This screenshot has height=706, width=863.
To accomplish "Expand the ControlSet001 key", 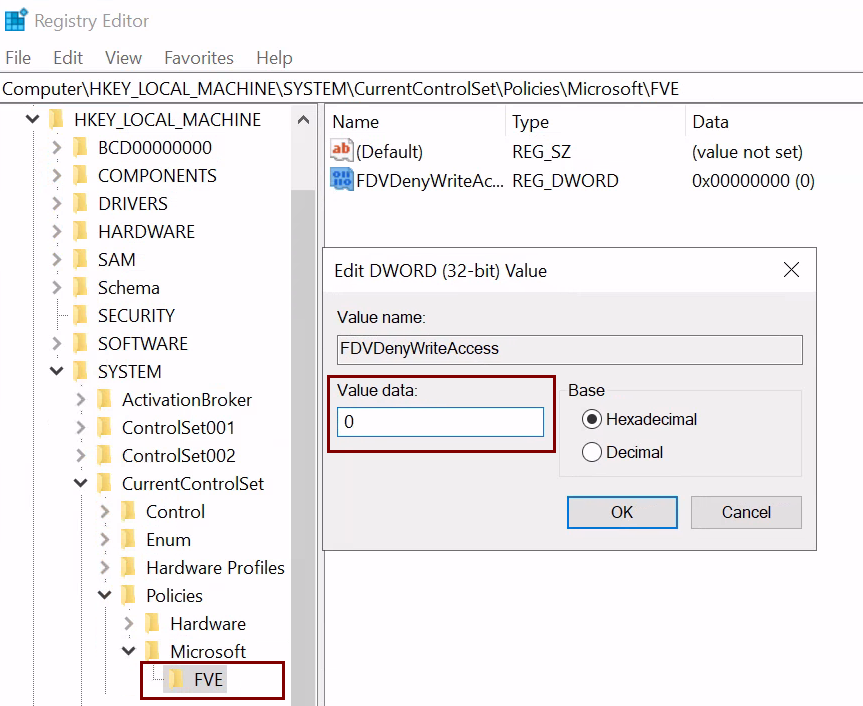I will [x=81, y=428].
